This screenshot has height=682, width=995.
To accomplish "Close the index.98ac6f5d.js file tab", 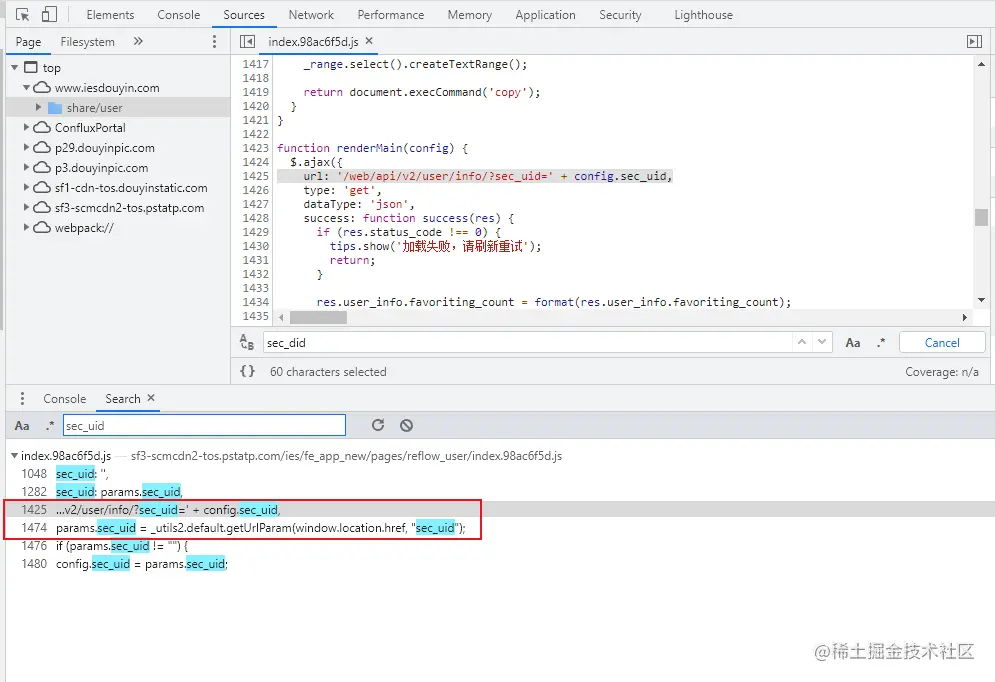I will click(369, 41).
